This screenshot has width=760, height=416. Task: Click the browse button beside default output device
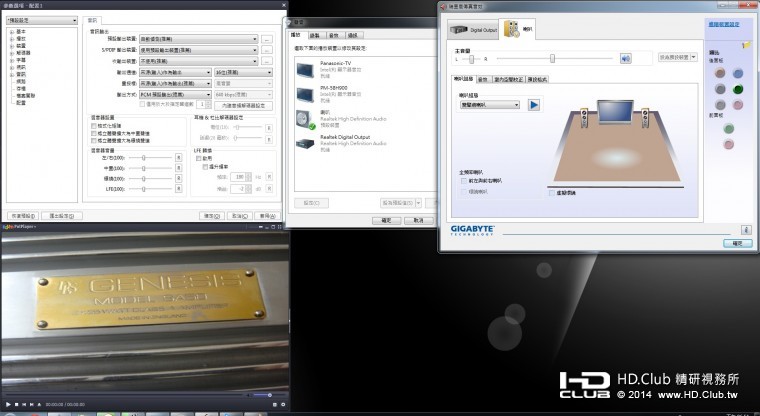267,39
